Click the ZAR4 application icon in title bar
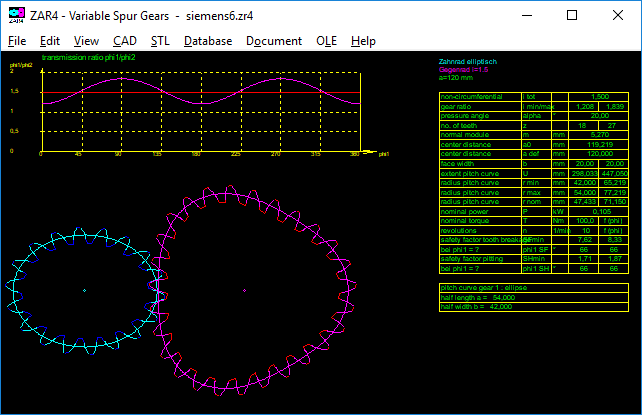The height and width of the screenshot is (415, 642). [14, 15]
